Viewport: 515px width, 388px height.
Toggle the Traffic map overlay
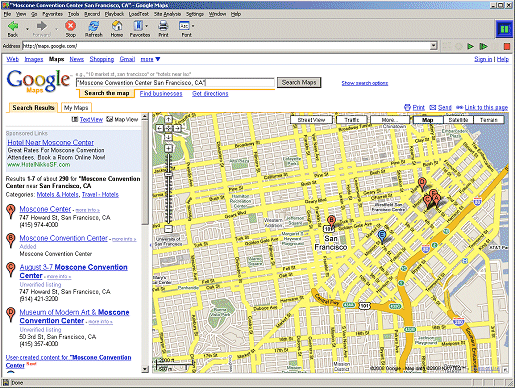(352, 120)
